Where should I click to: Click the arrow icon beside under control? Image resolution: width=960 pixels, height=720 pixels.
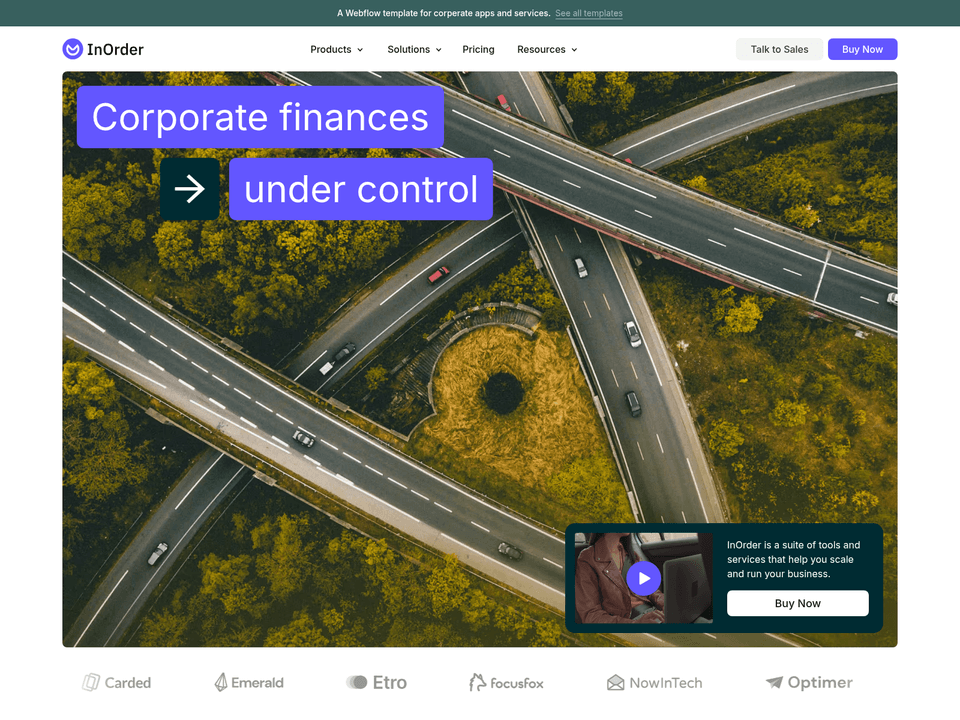pyautogui.click(x=190, y=189)
